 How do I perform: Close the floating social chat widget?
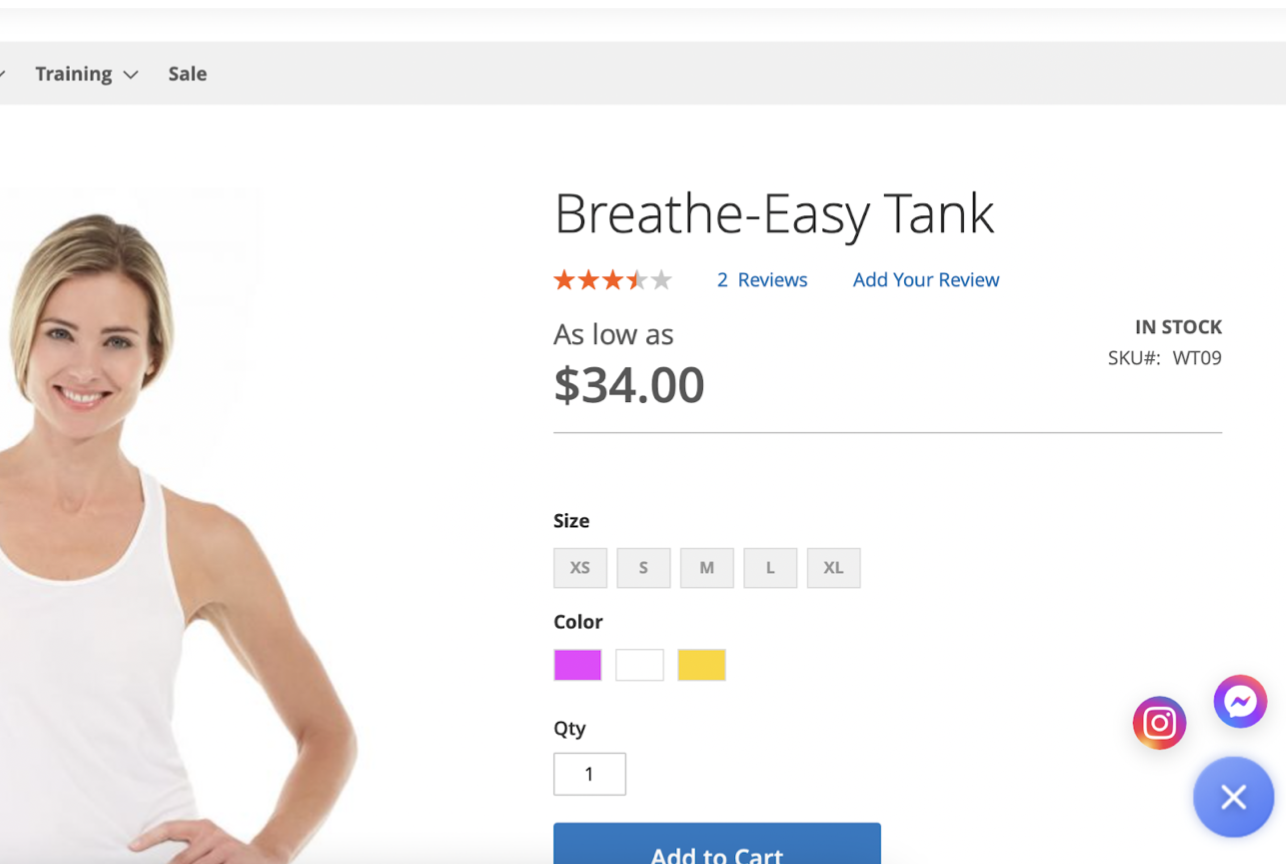point(1233,797)
